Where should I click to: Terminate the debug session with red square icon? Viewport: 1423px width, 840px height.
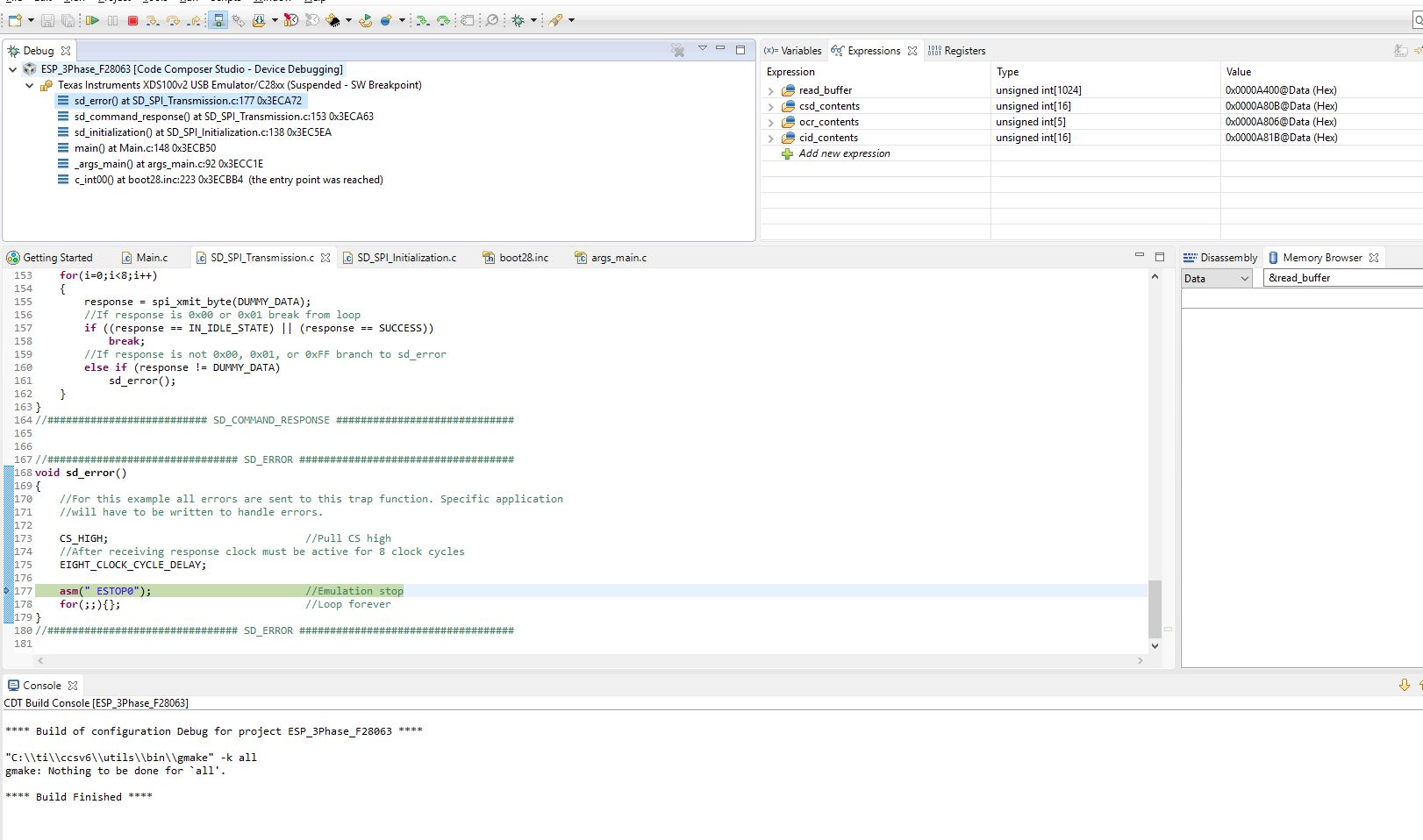133,19
